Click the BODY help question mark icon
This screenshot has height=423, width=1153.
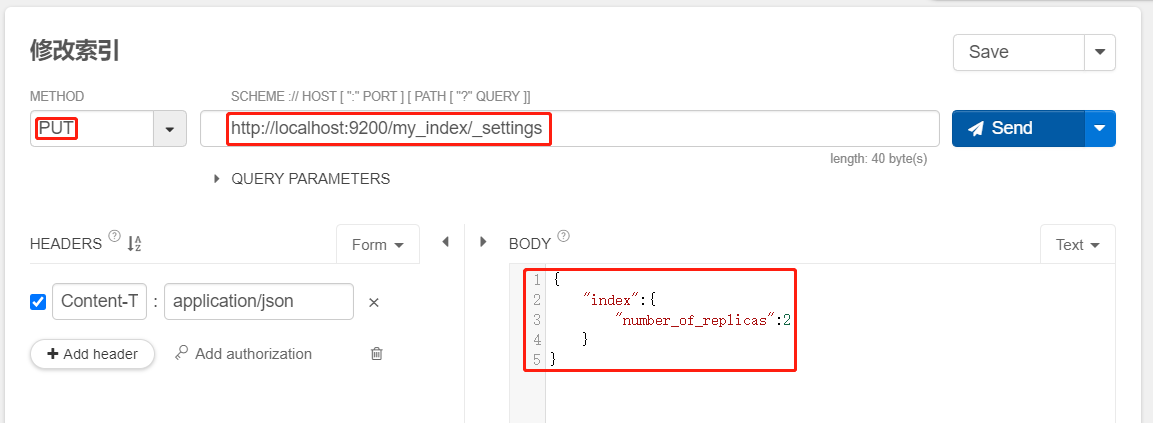[563, 236]
